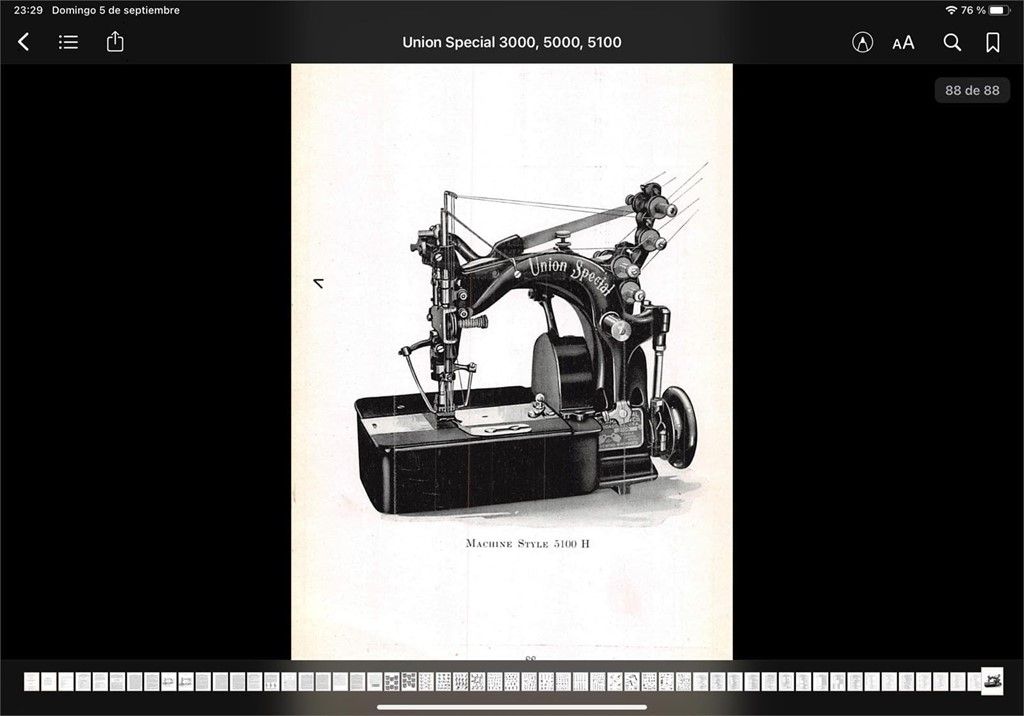Image resolution: width=1024 pixels, height=716 pixels.
Task: Enable the markup pen tool
Action: click(x=863, y=42)
